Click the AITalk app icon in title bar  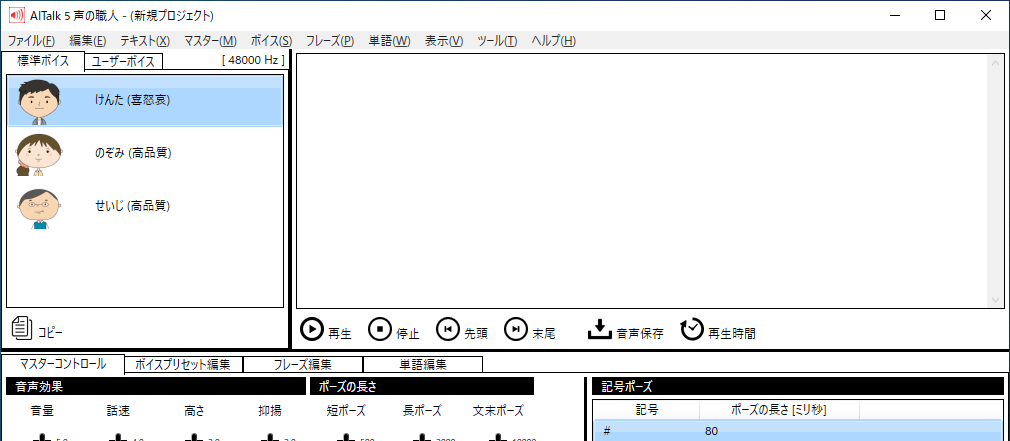point(17,15)
